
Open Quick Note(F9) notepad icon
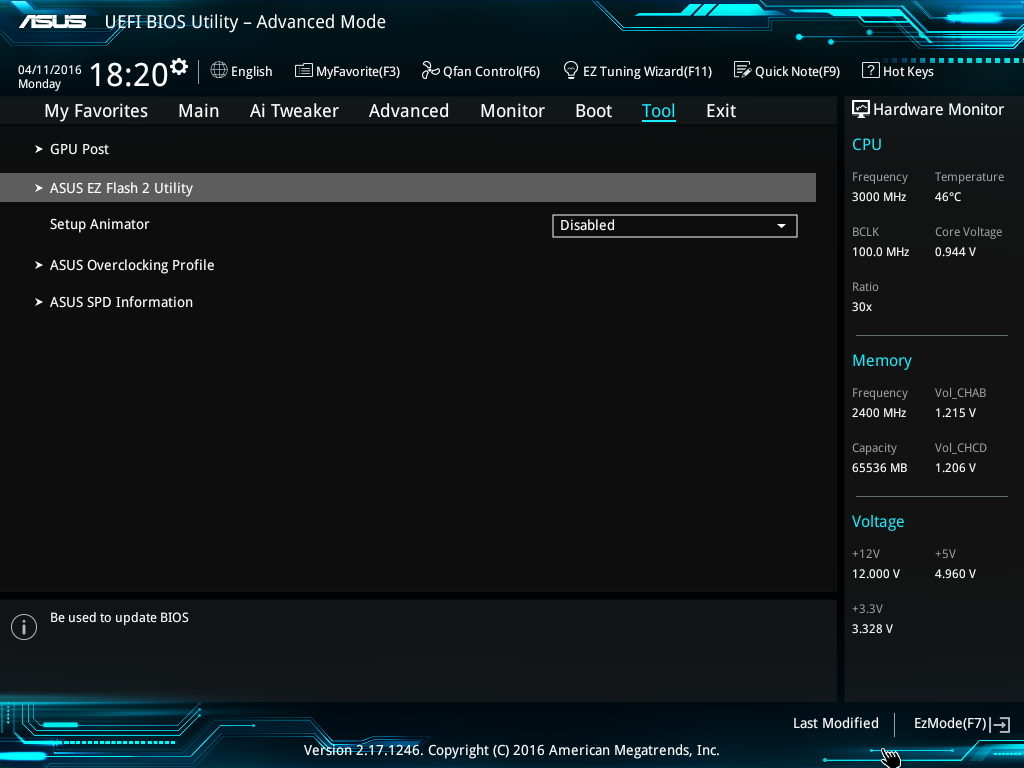tap(742, 71)
